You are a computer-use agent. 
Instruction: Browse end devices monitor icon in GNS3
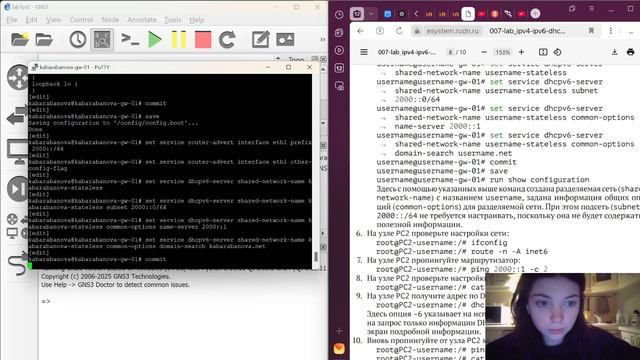pos(18,152)
